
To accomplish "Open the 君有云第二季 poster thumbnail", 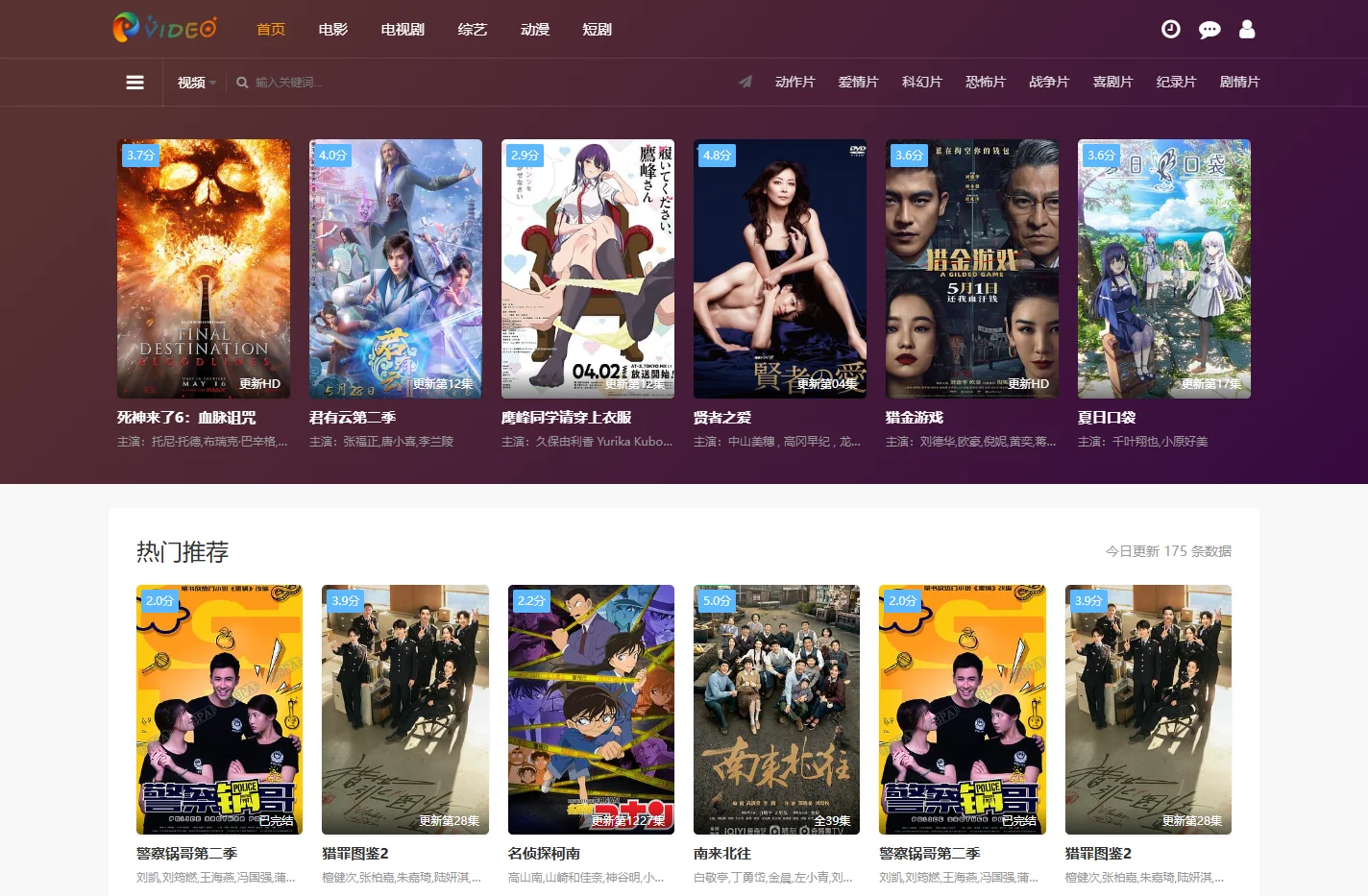I will 396,269.
